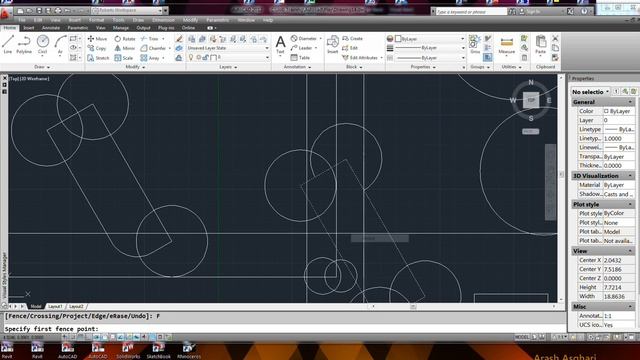Screen dimensions: 640x360
Task: Open the No selection dropdown in Properties
Action: coord(591,92)
